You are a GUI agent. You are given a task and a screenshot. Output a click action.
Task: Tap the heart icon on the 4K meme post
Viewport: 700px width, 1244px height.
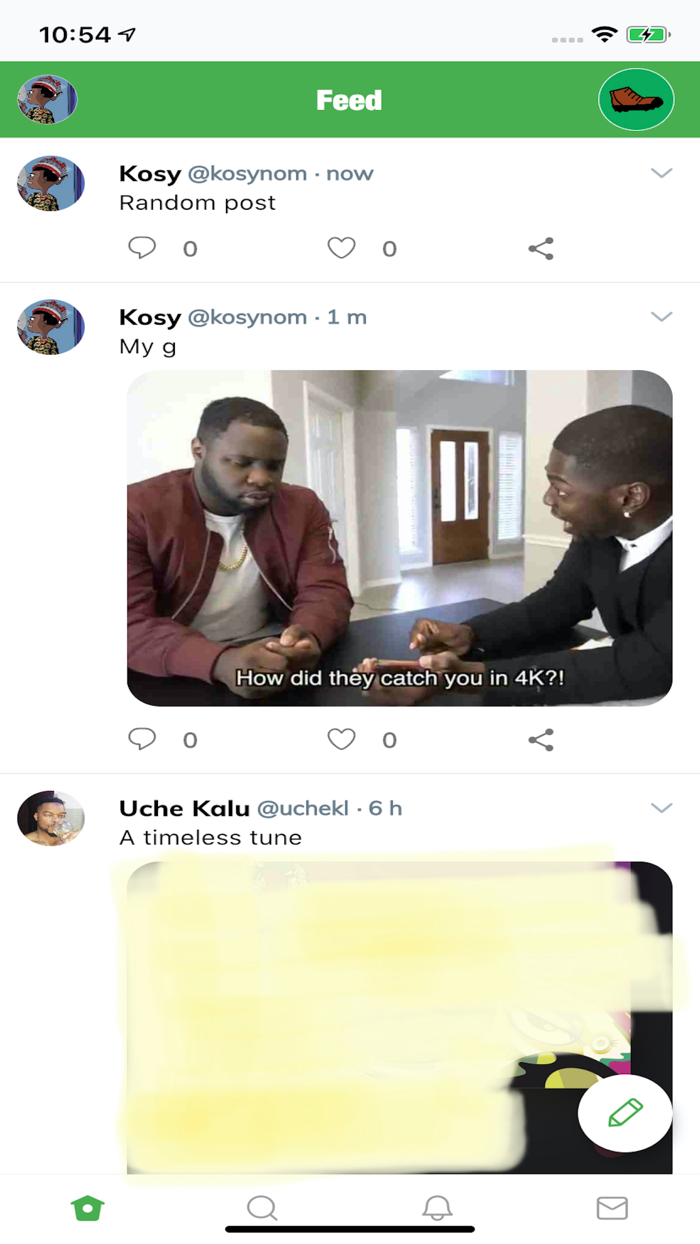pyautogui.click(x=341, y=739)
